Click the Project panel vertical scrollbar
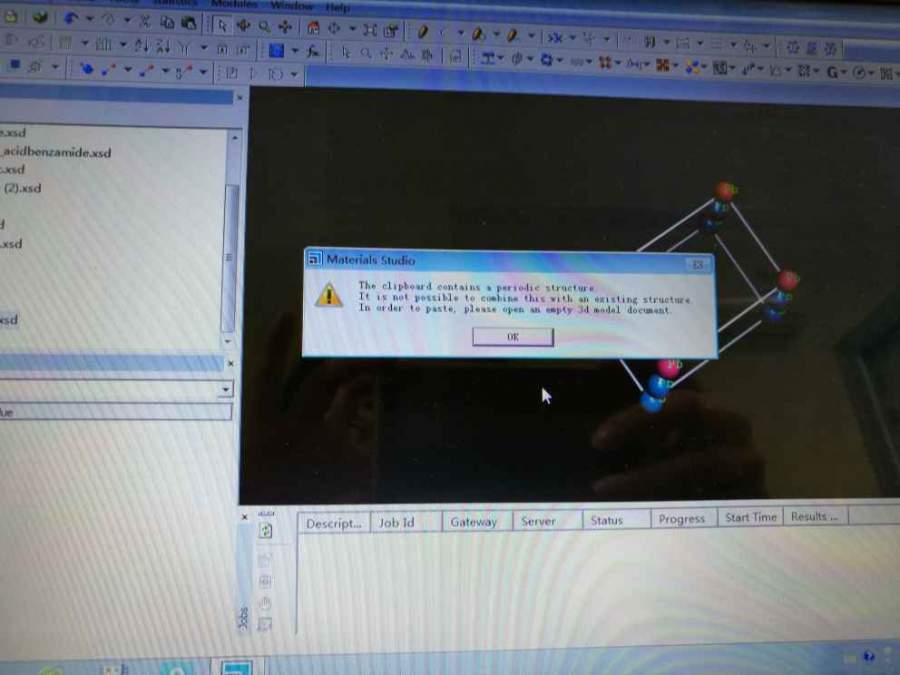900x675 pixels. (230, 257)
